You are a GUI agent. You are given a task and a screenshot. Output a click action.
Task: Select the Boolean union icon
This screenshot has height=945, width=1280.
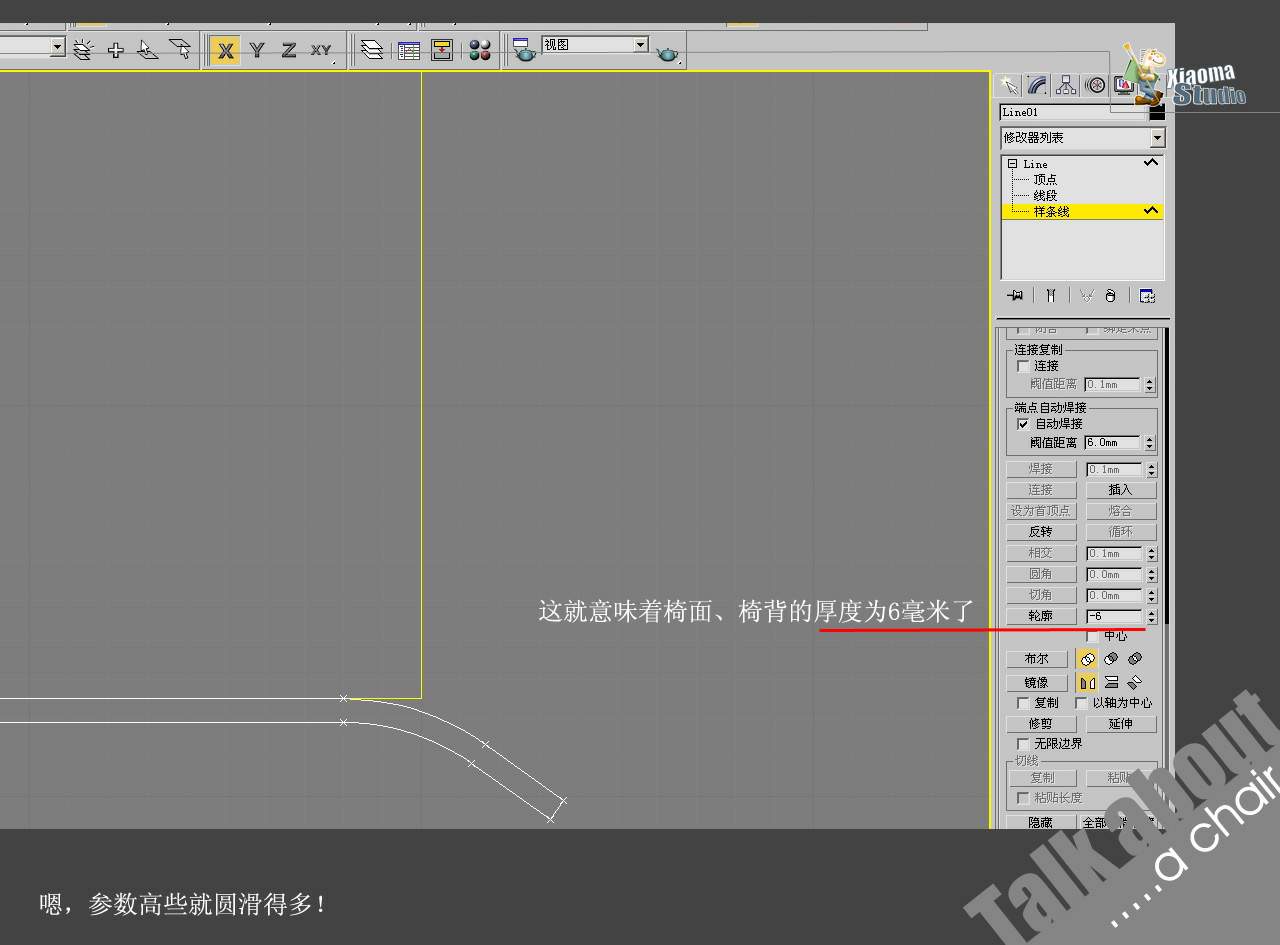pyautogui.click(x=1087, y=659)
